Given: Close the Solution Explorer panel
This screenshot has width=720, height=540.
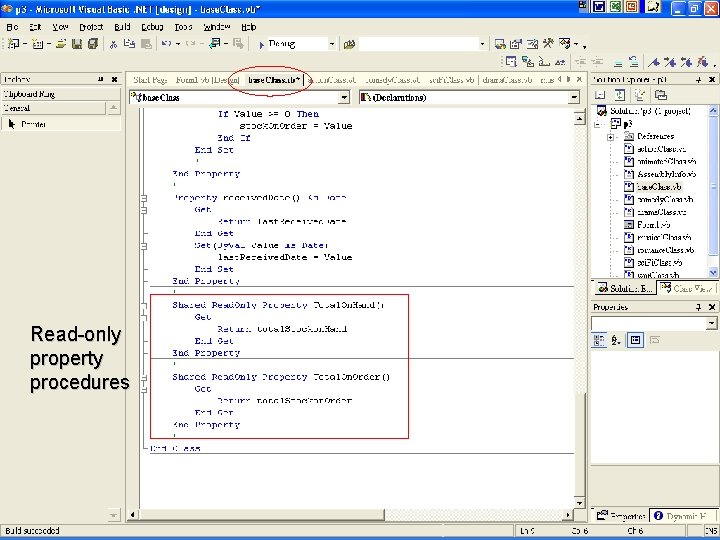Looking at the screenshot, I should (713, 79).
